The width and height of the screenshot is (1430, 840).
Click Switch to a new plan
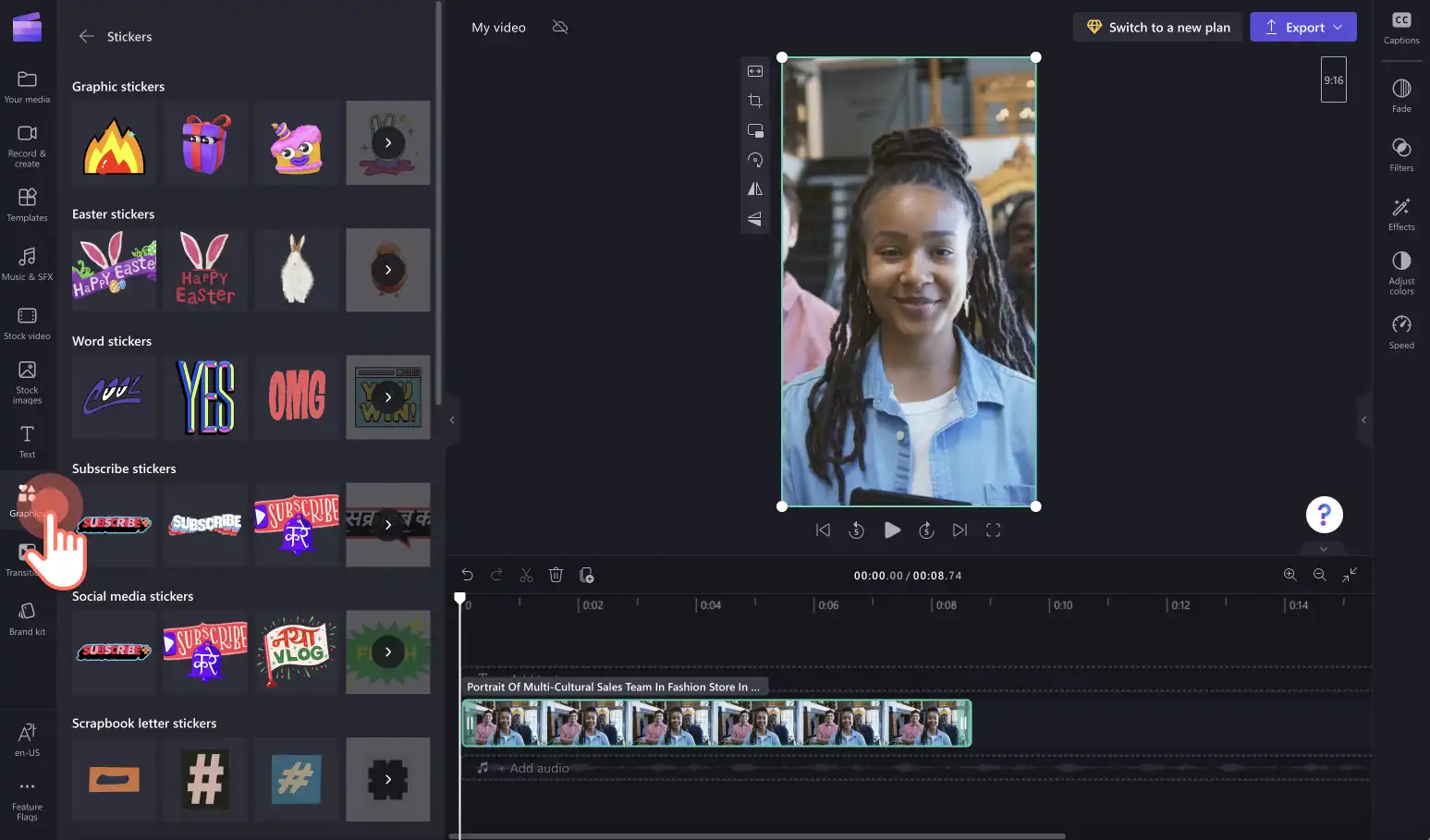pos(1157,27)
